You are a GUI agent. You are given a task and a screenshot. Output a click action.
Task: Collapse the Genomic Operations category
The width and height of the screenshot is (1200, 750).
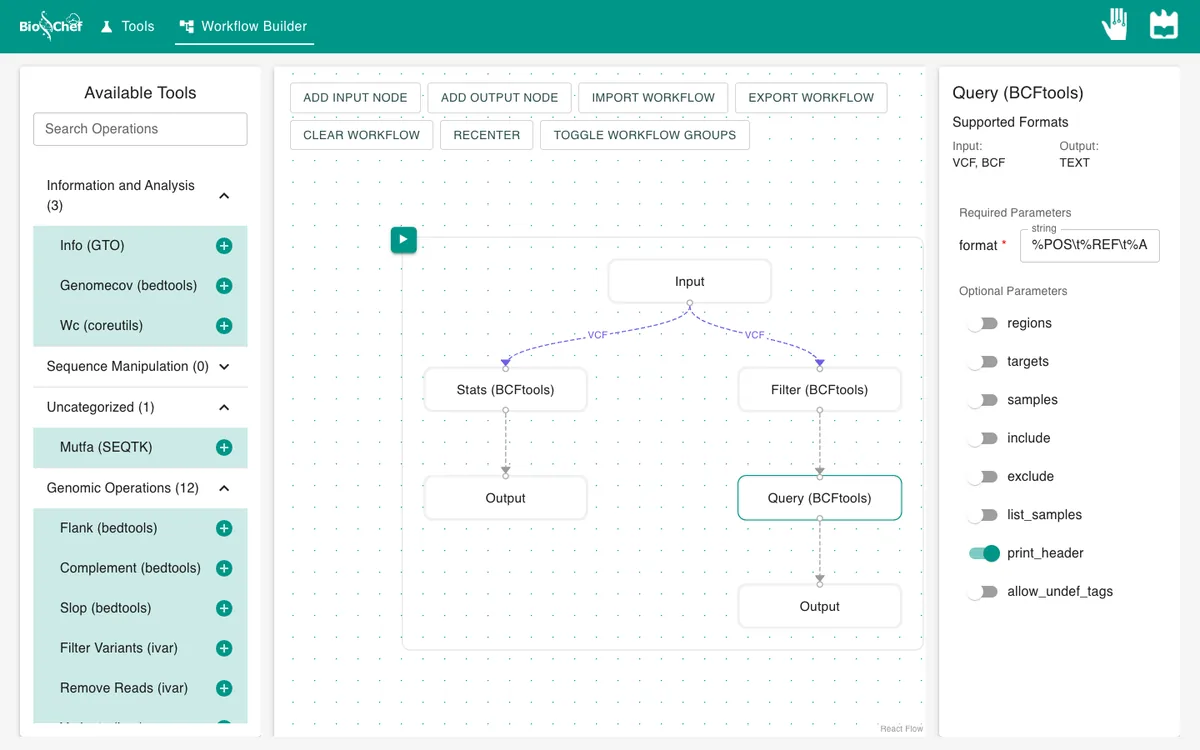click(224, 488)
